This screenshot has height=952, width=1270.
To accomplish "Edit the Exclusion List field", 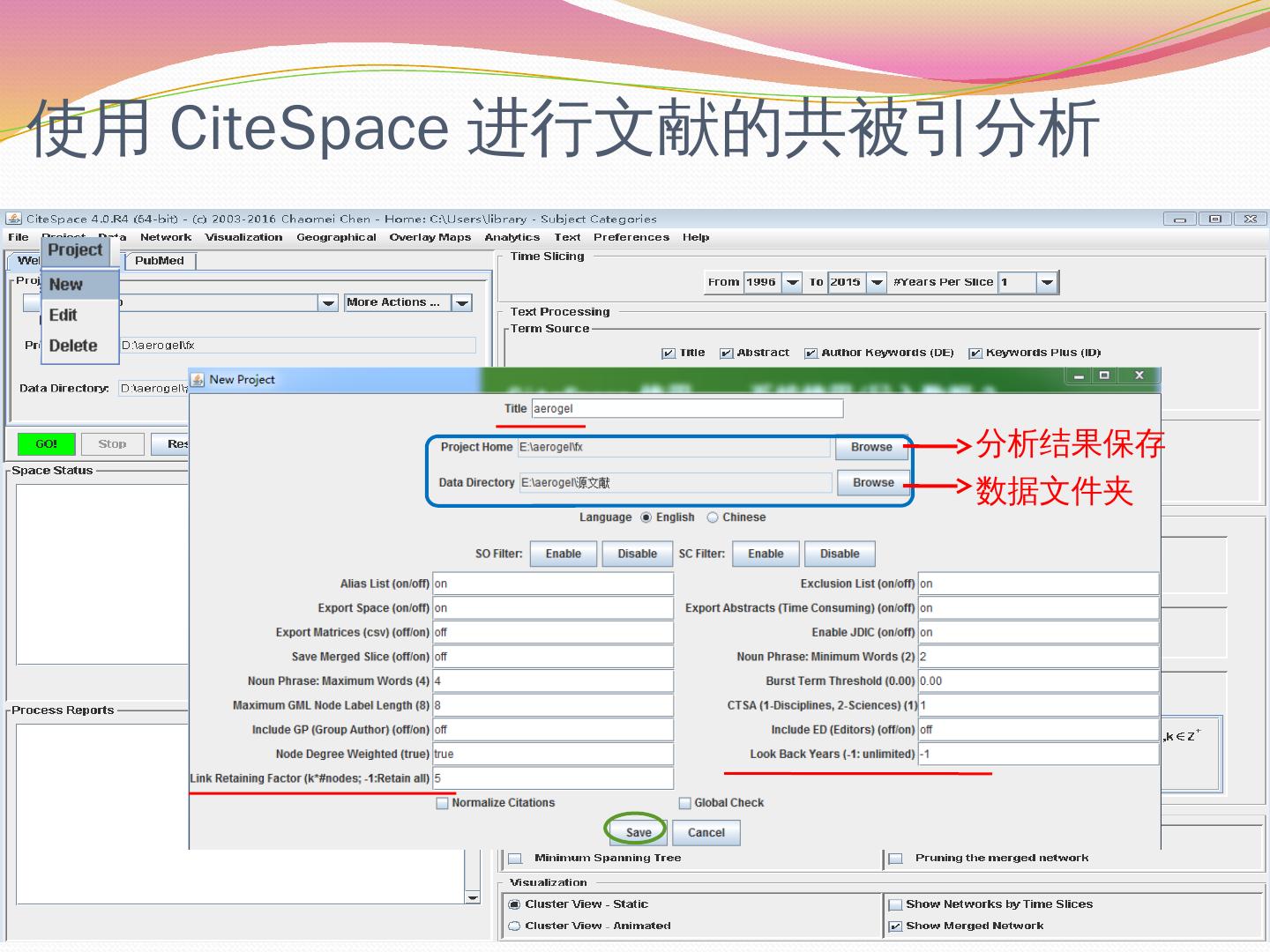I will pos(1038,584).
